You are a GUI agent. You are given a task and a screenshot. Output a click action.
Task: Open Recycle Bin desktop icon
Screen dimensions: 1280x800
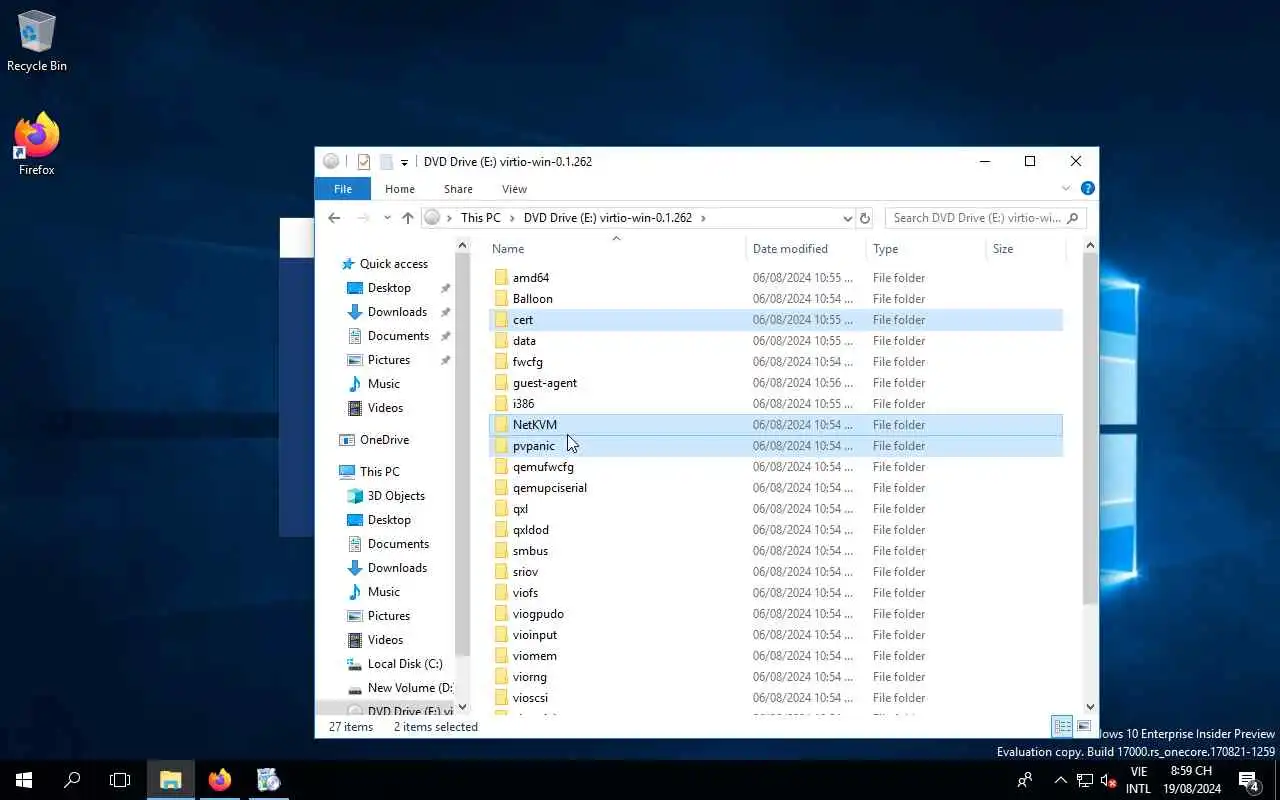pos(37,42)
